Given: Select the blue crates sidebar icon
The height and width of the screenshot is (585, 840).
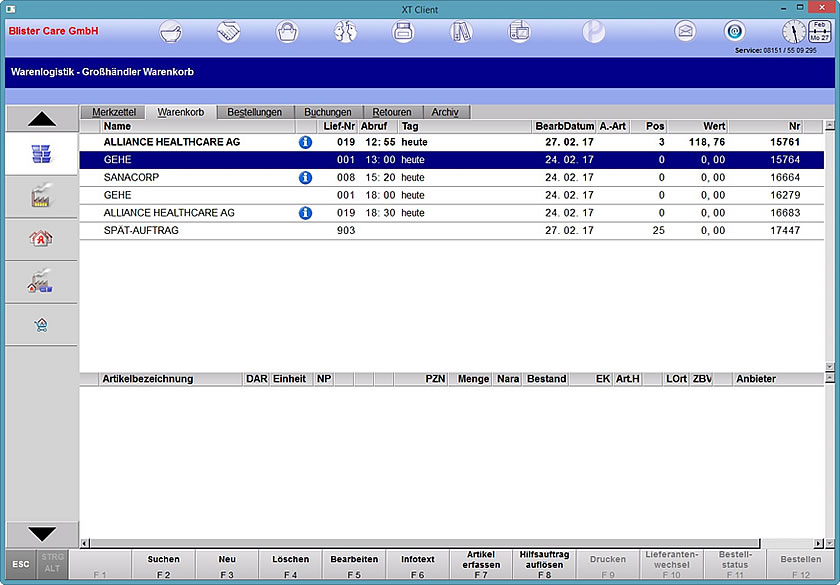Looking at the screenshot, I should pyautogui.click(x=41, y=154).
